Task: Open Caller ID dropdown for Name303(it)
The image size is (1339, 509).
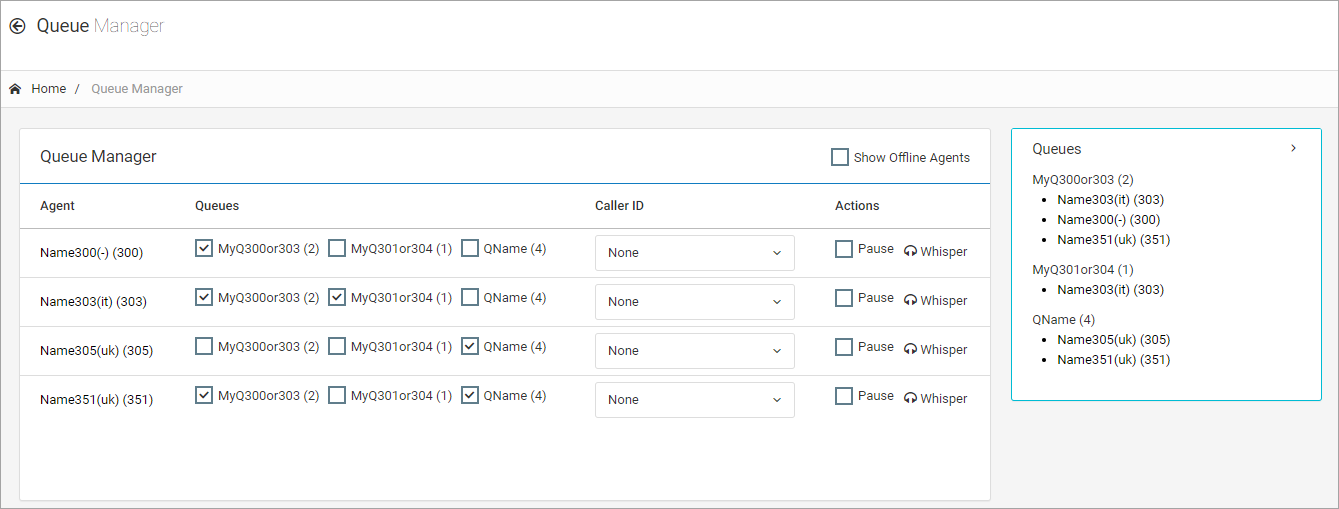Action: 694,302
